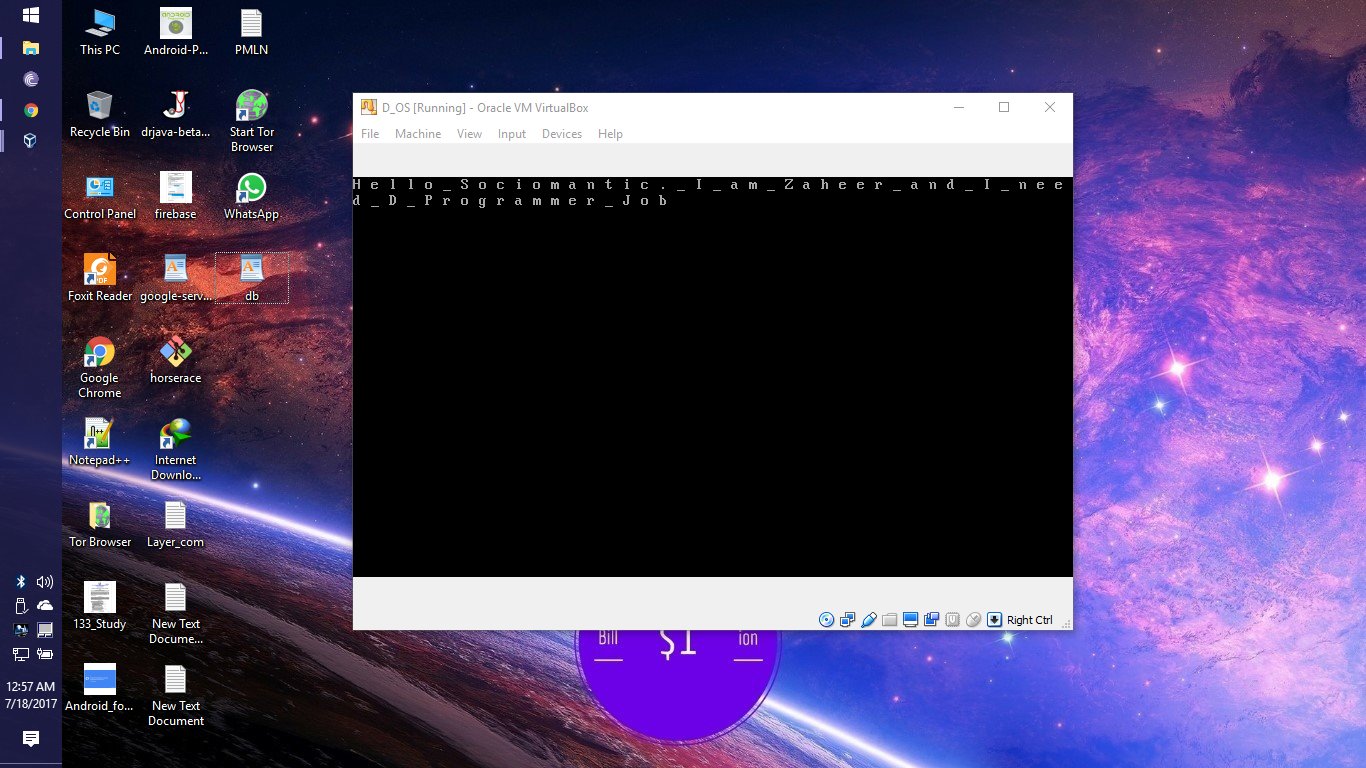Open File Explorer from the taskbar

[31, 47]
